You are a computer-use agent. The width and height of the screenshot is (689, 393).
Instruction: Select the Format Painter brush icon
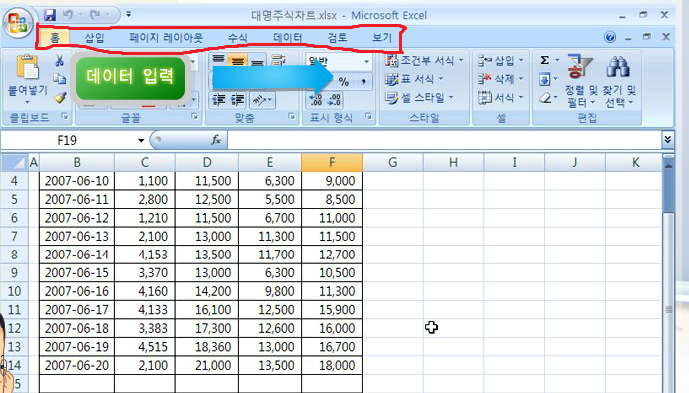click(x=60, y=98)
